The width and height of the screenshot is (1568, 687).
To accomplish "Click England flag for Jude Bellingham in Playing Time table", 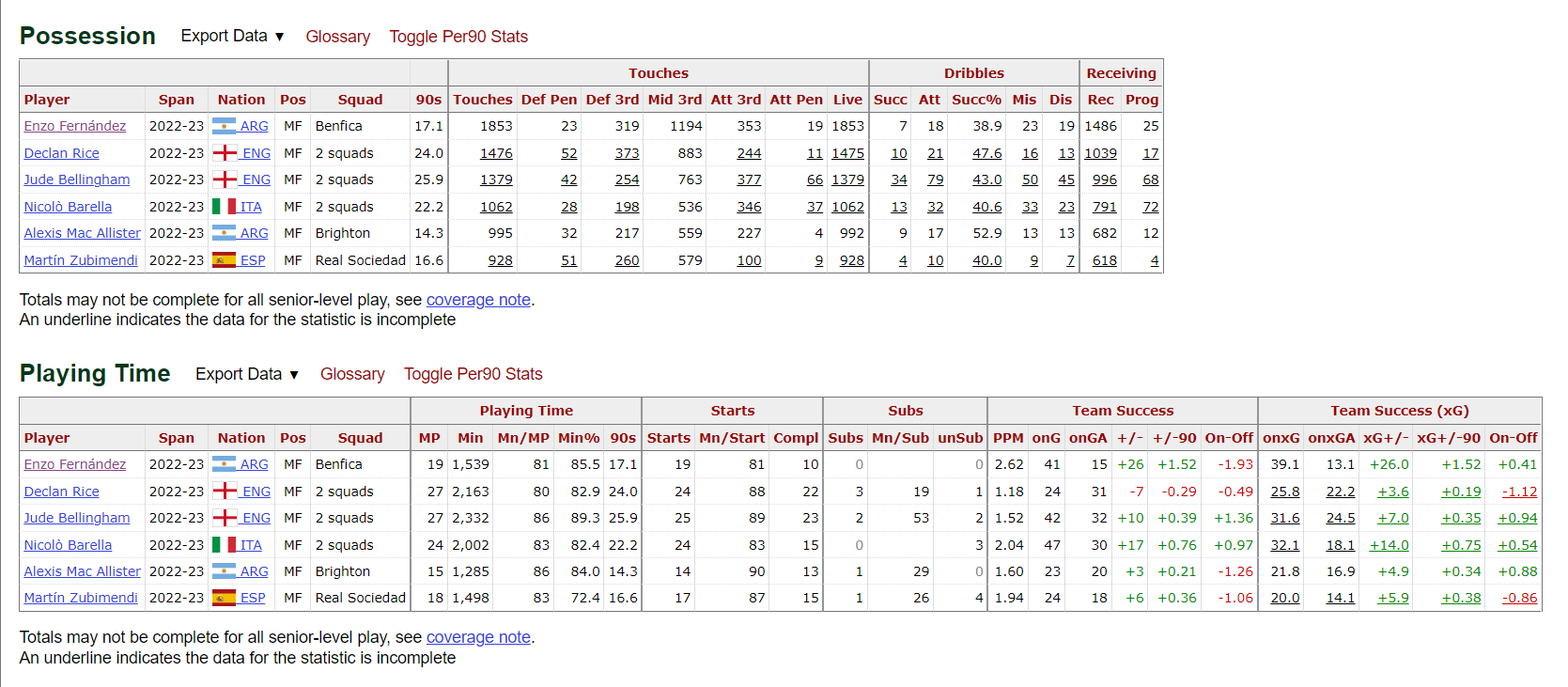I will [225, 518].
